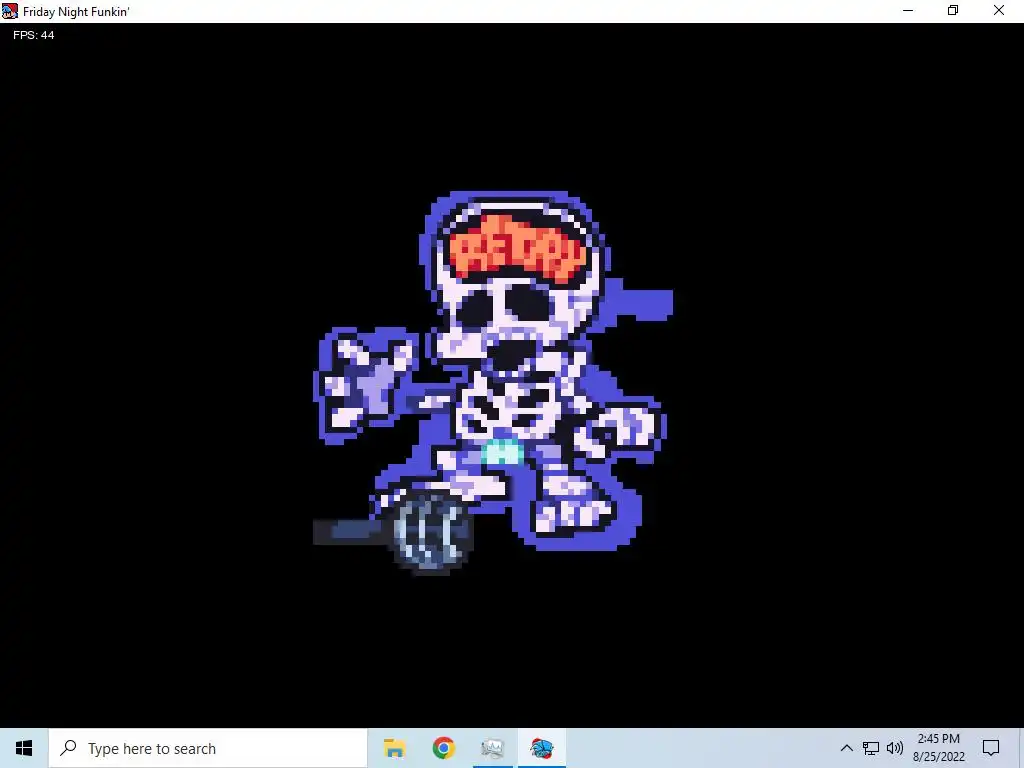The width and height of the screenshot is (1024, 768).
Task: Close the Friday Night Funkin' window
Action: coord(999,10)
